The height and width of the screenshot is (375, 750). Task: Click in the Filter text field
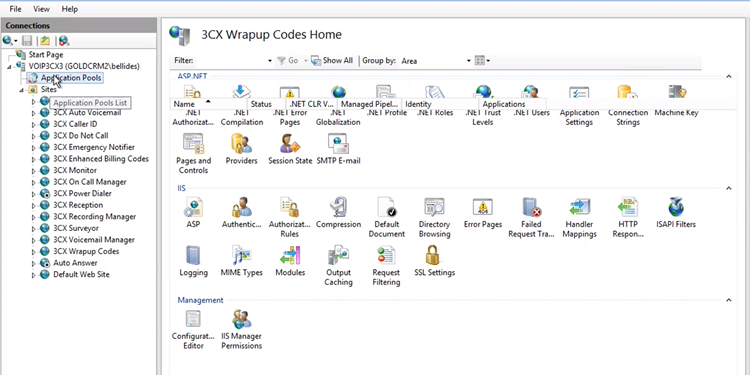tap(232, 61)
